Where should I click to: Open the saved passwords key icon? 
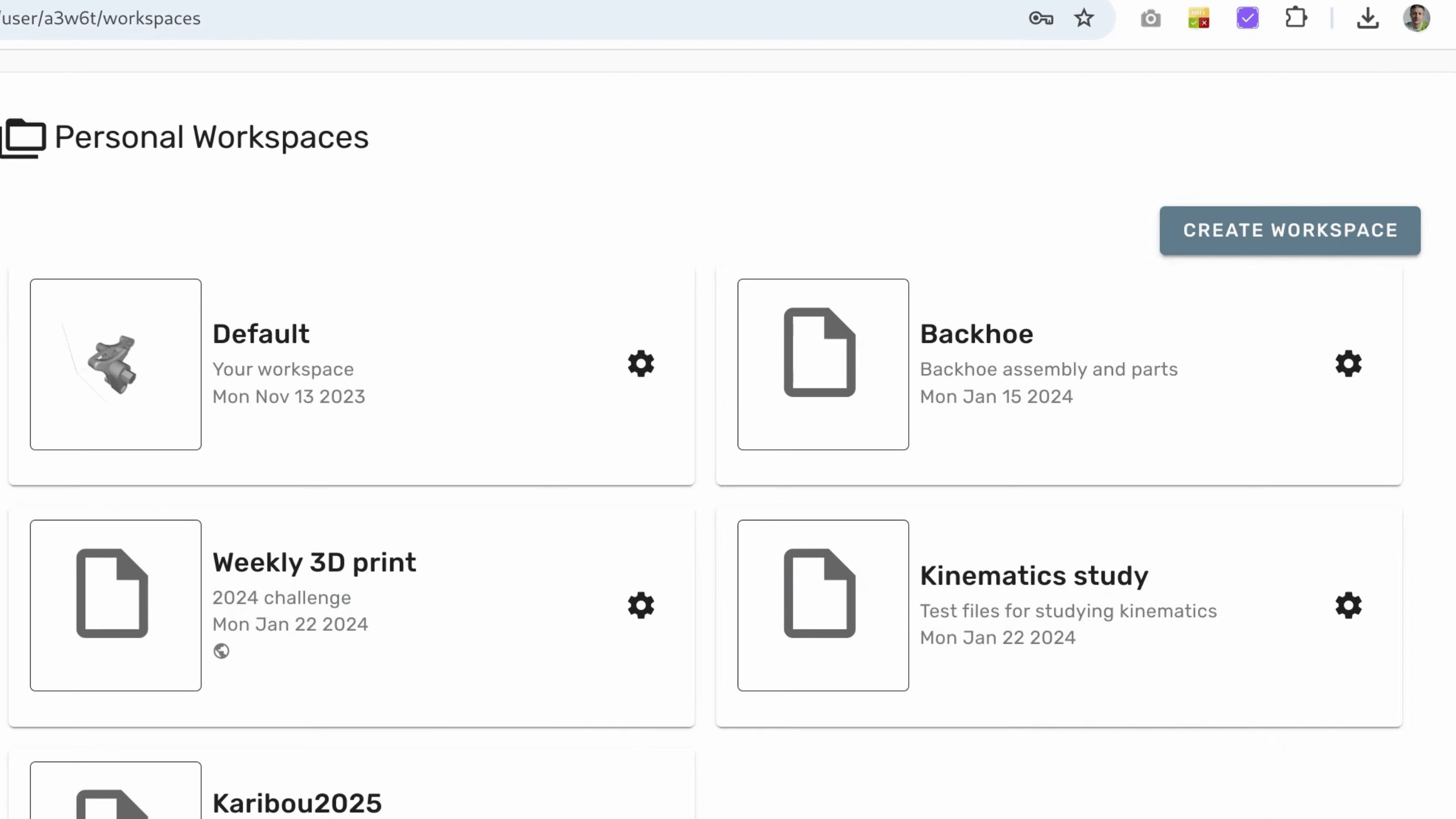pos(1041,18)
